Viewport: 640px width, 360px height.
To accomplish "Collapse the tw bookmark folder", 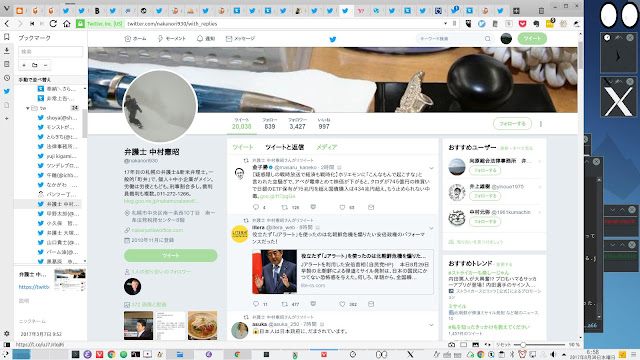I will coord(27,108).
